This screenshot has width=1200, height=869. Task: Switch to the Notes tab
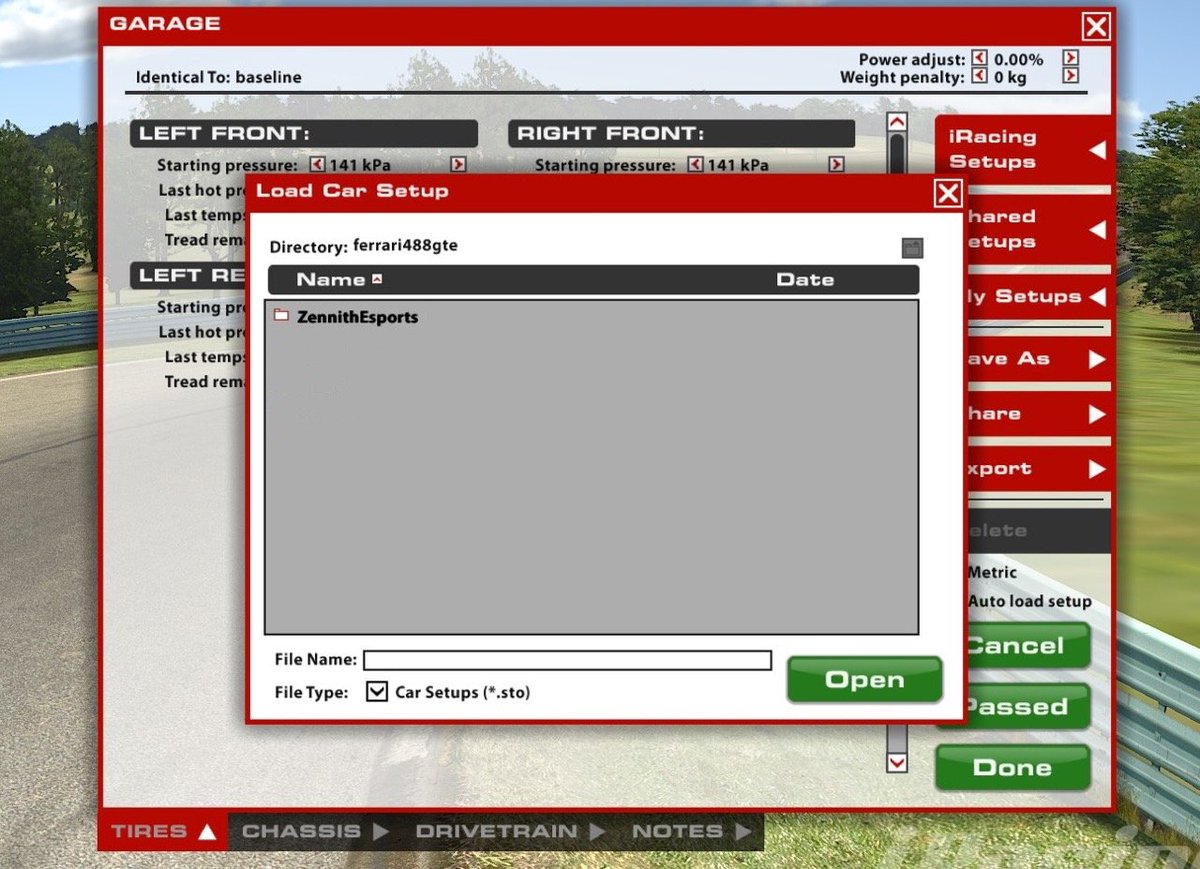click(691, 831)
